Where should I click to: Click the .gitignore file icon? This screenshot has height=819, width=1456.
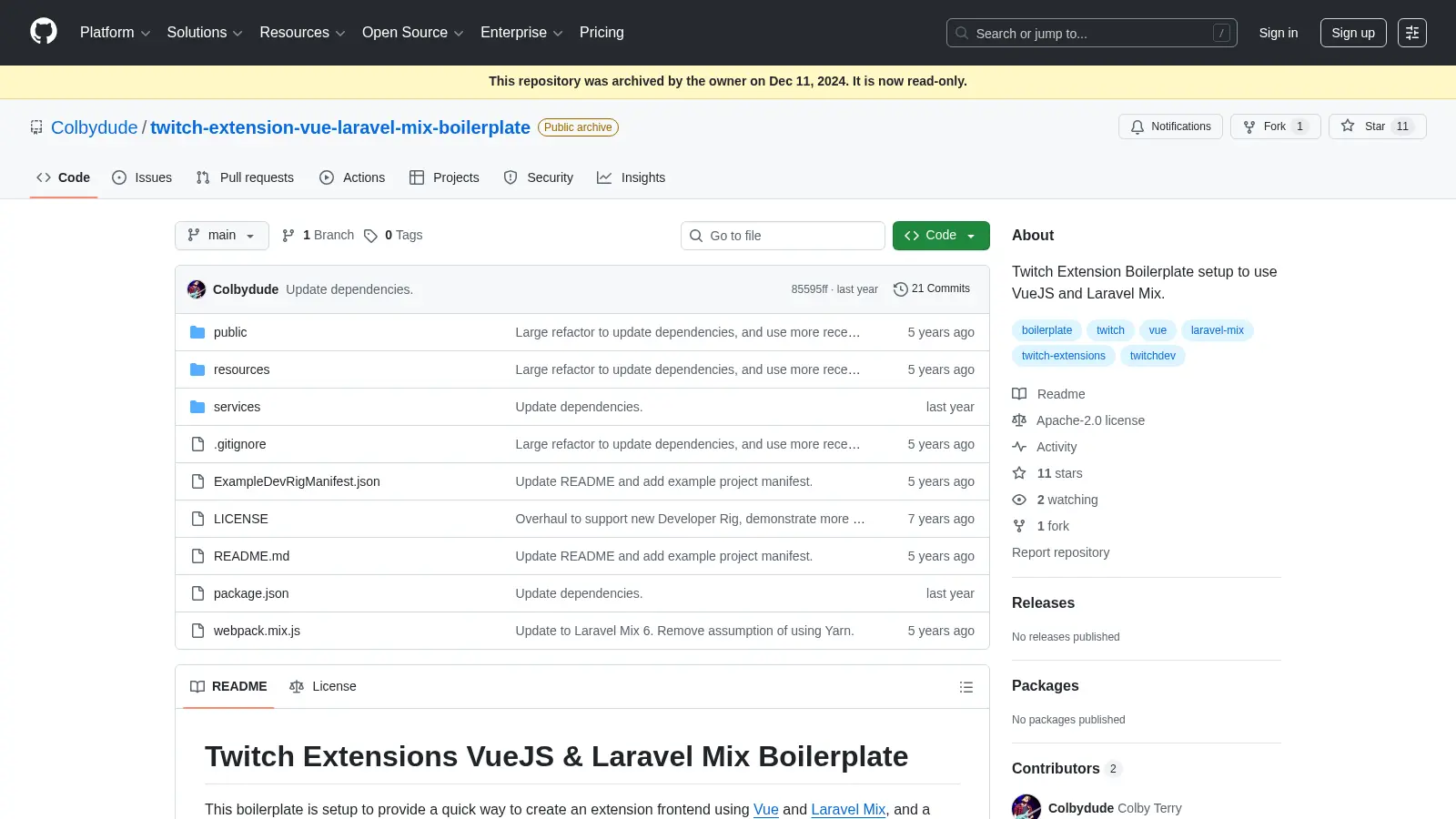click(x=197, y=444)
